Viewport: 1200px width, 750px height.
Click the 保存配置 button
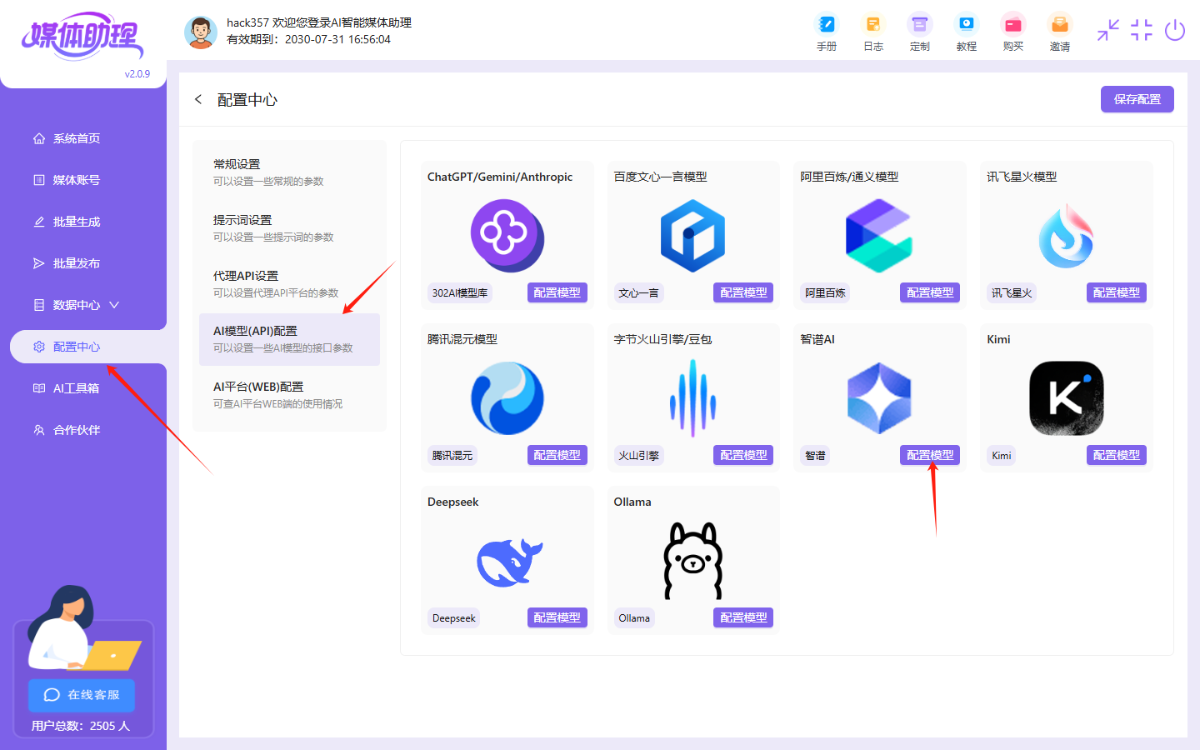point(1137,99)
